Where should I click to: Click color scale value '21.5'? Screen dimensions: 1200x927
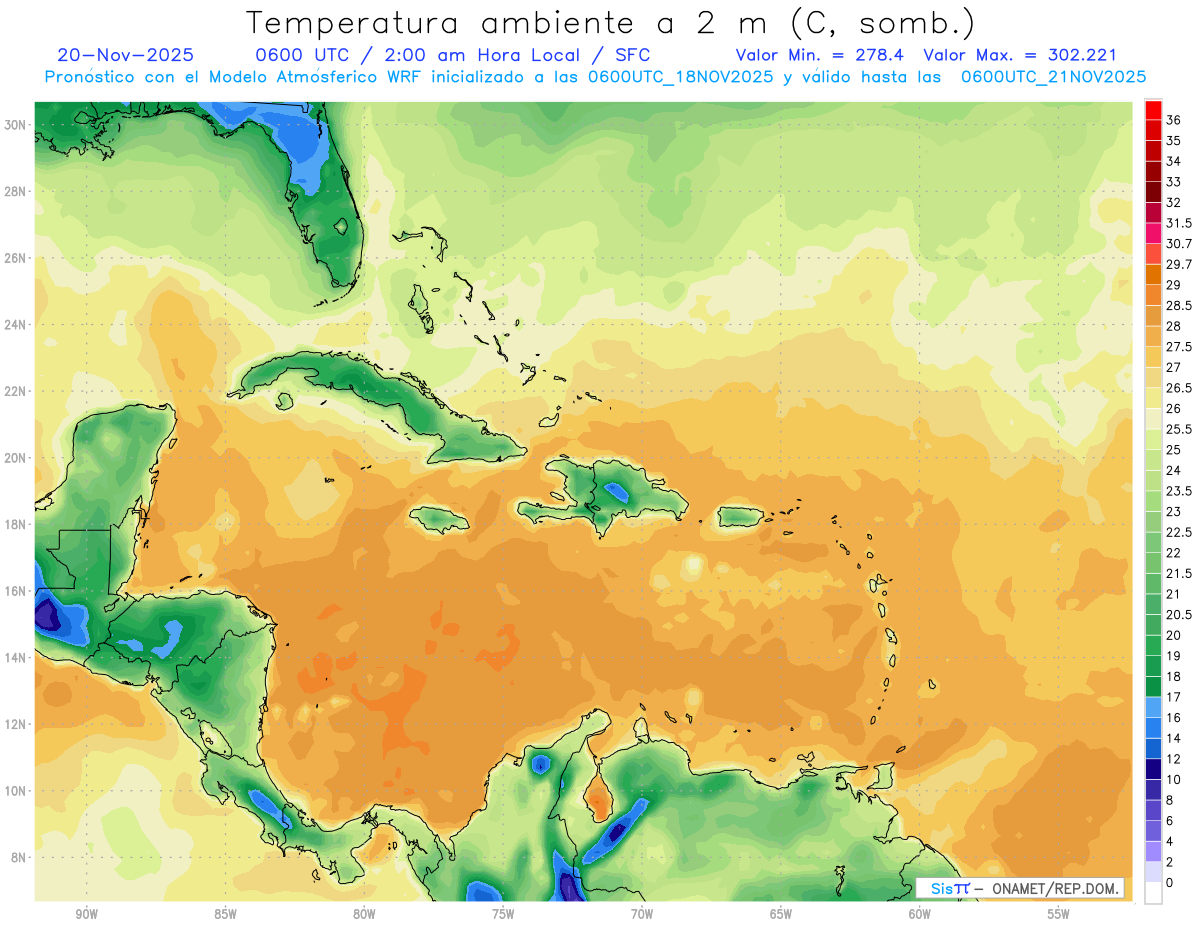[1179, 573]
